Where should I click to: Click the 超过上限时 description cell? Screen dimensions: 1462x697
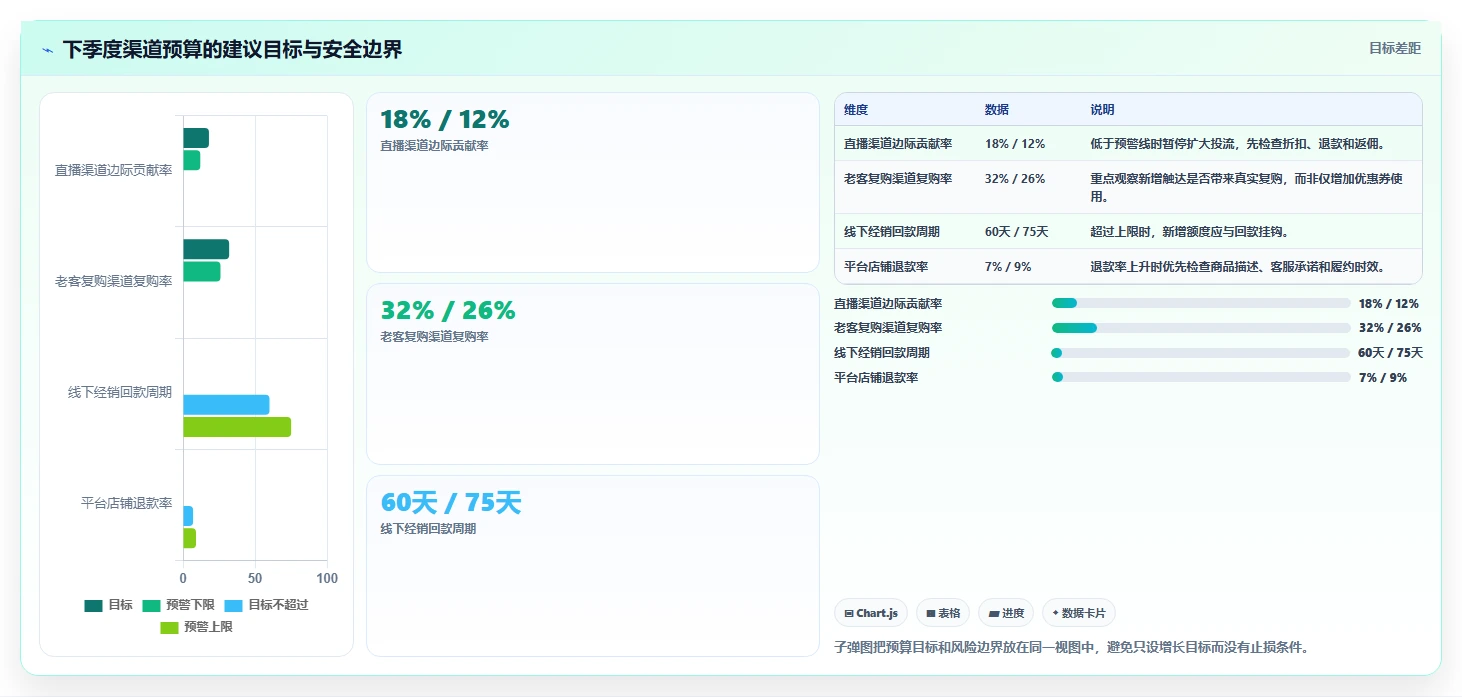[x=1190, y=232]
